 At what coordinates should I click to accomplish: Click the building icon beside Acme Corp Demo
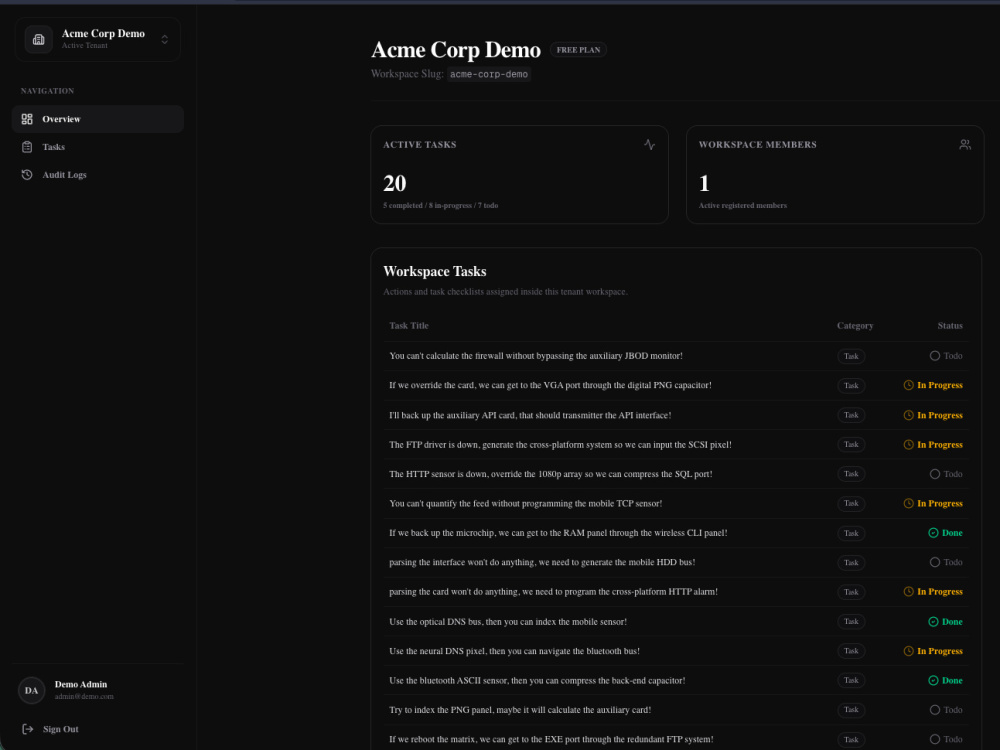[38, 40]
